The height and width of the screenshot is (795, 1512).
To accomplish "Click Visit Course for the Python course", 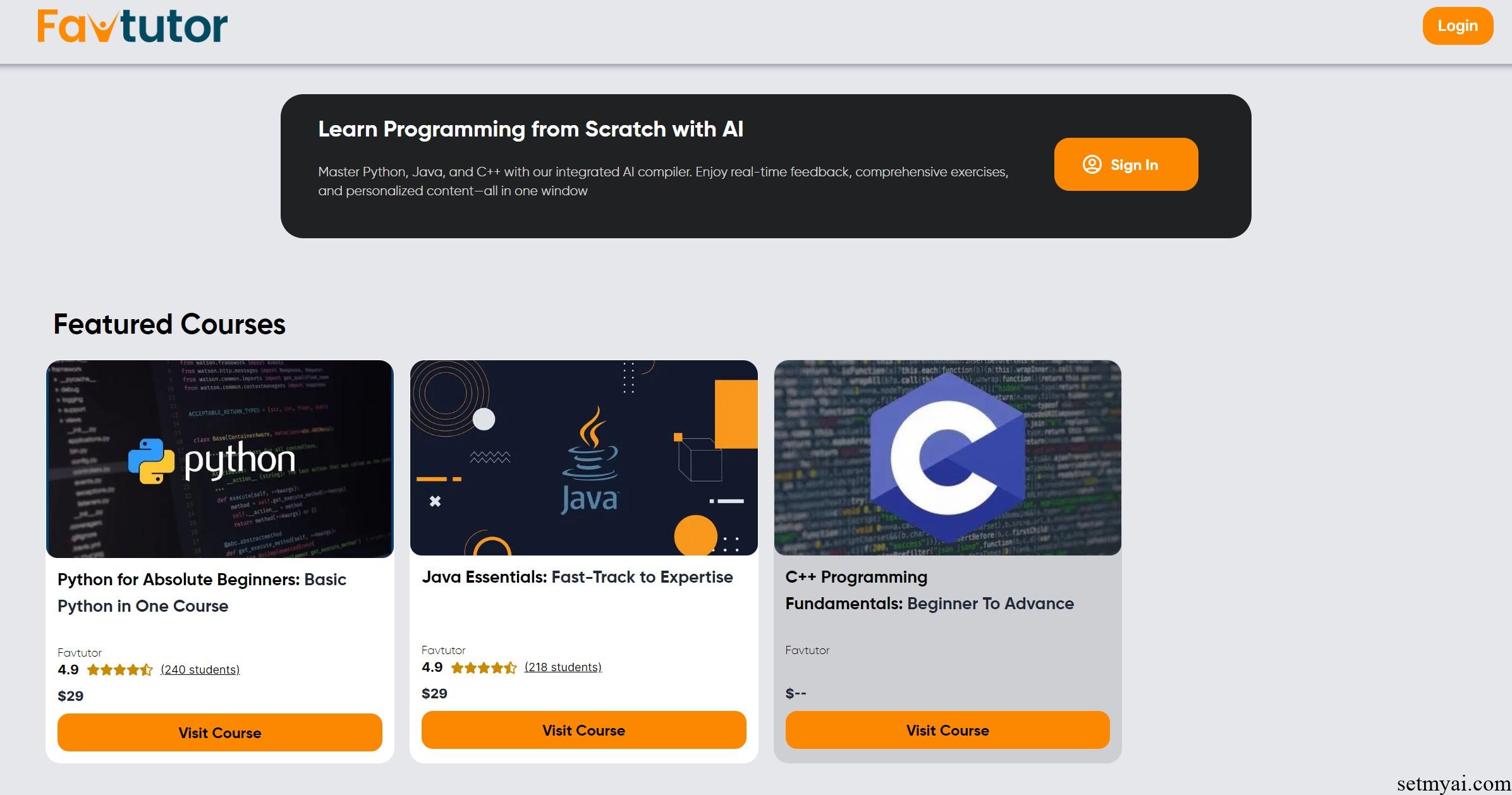I will pos(220,732).
